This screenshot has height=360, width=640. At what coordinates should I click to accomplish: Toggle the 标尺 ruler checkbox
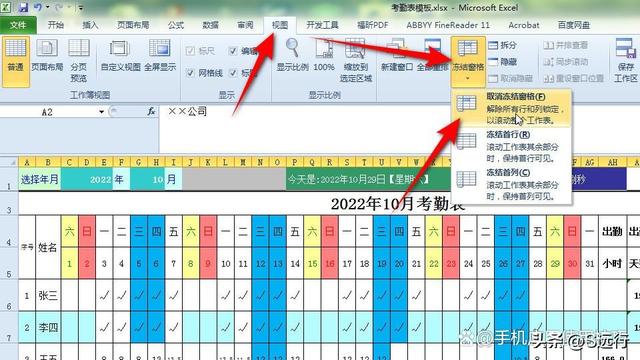tap(190, 51)
